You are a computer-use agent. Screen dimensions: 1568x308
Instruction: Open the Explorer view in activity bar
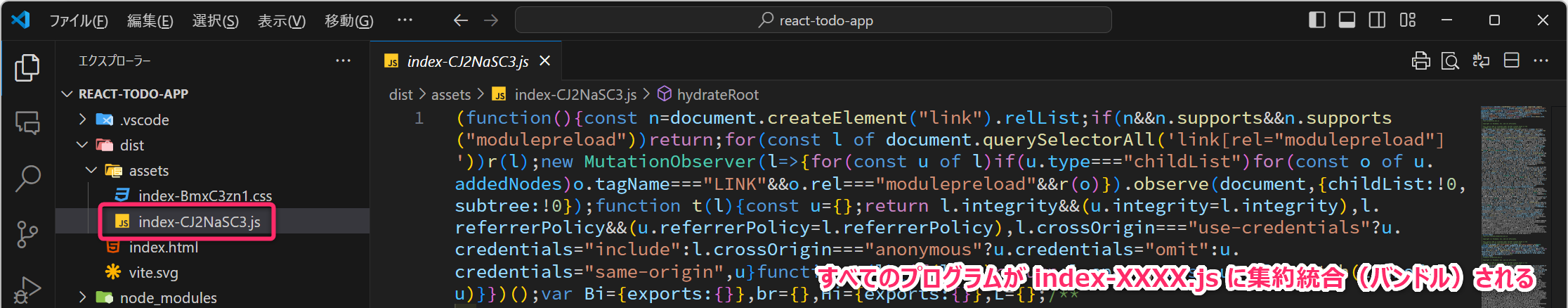click(27, 68)
